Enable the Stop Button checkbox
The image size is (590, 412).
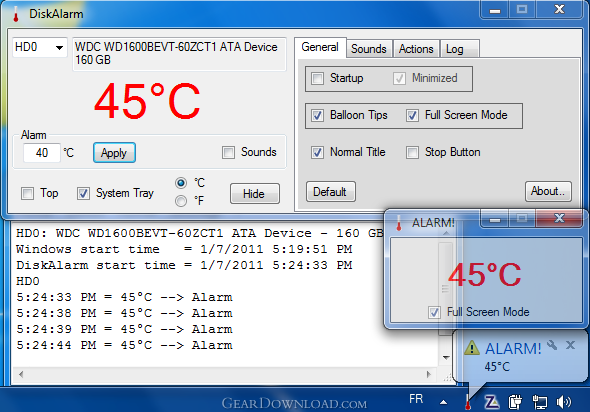pyautogui.click(x=412, y=153)
